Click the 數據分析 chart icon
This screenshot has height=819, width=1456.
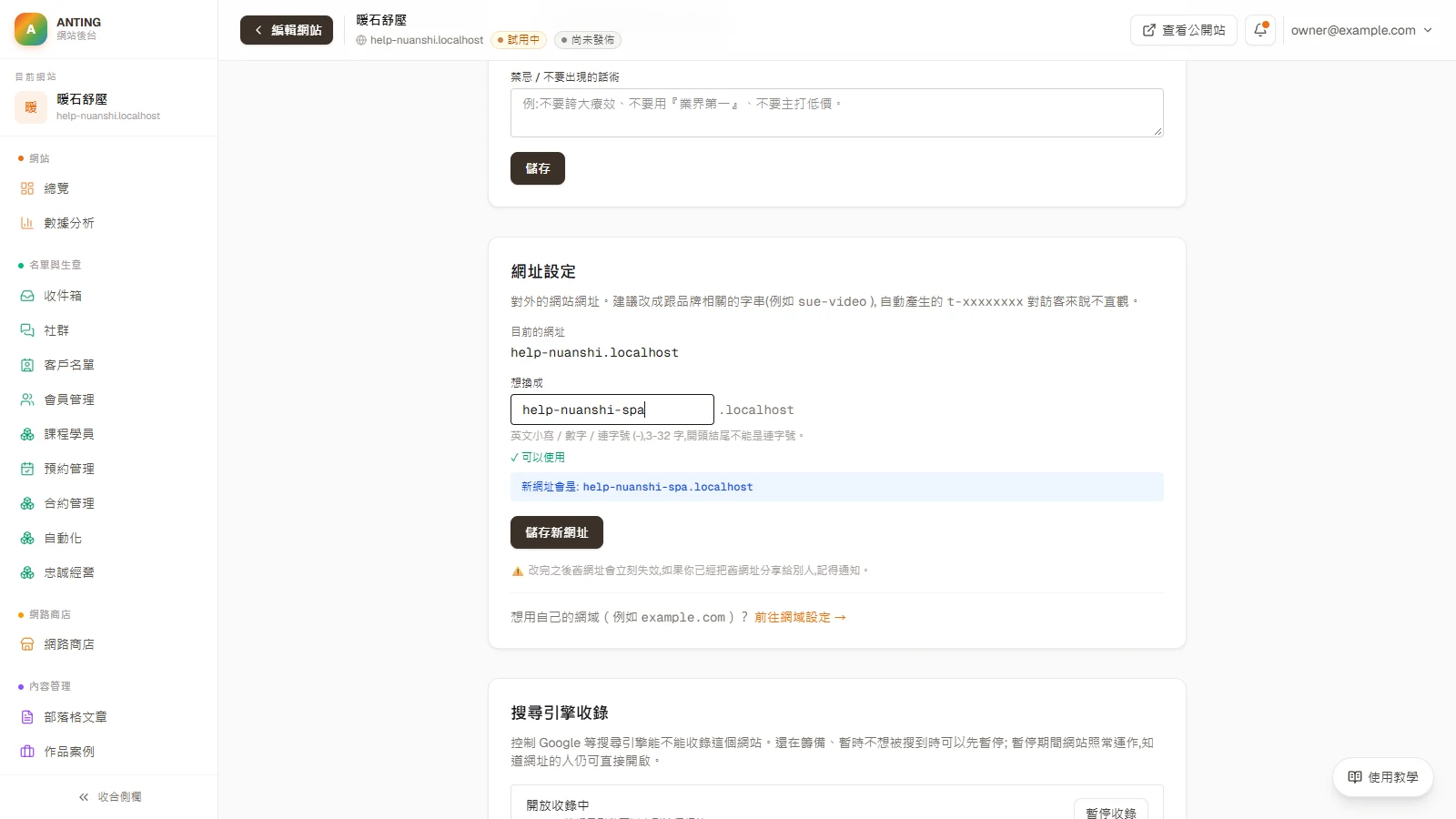click(x=27, y=223)
